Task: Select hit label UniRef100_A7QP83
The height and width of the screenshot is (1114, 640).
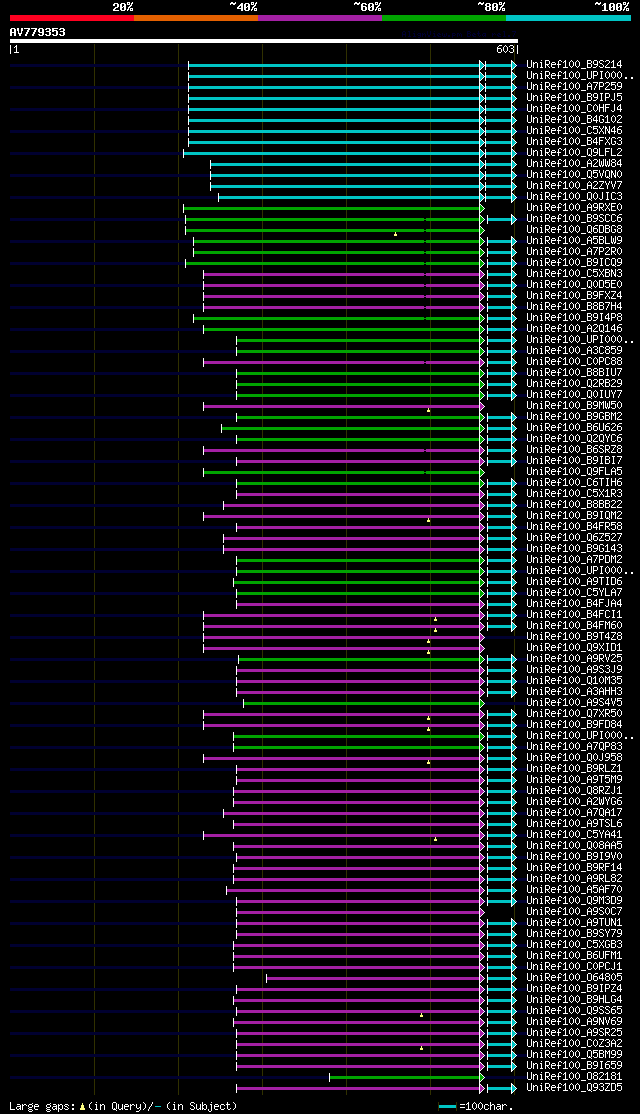Action: coord(574,747)
